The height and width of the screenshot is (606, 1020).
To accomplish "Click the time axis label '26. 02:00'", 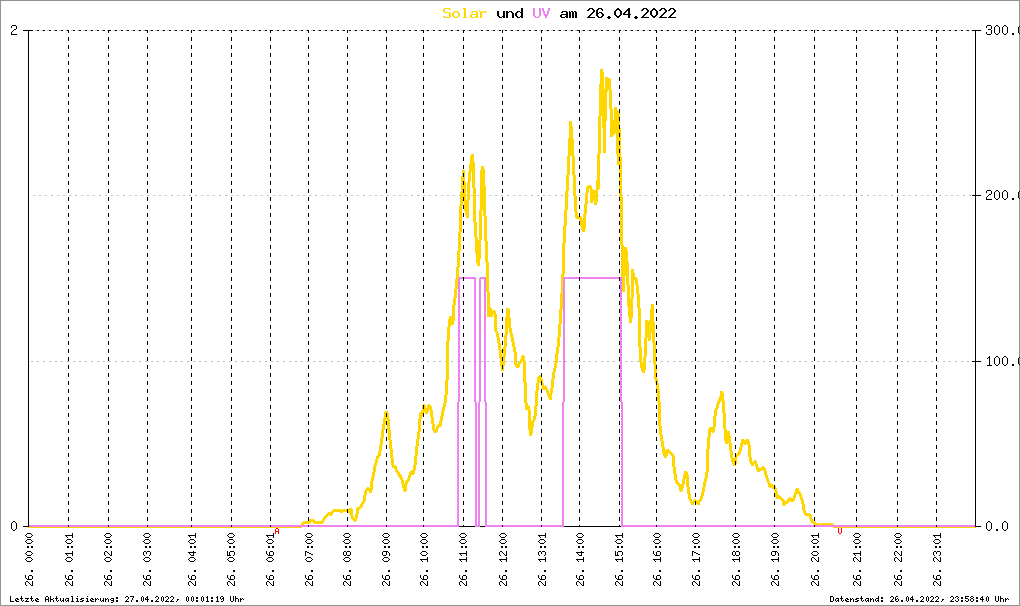I will [x=109, y=560].
